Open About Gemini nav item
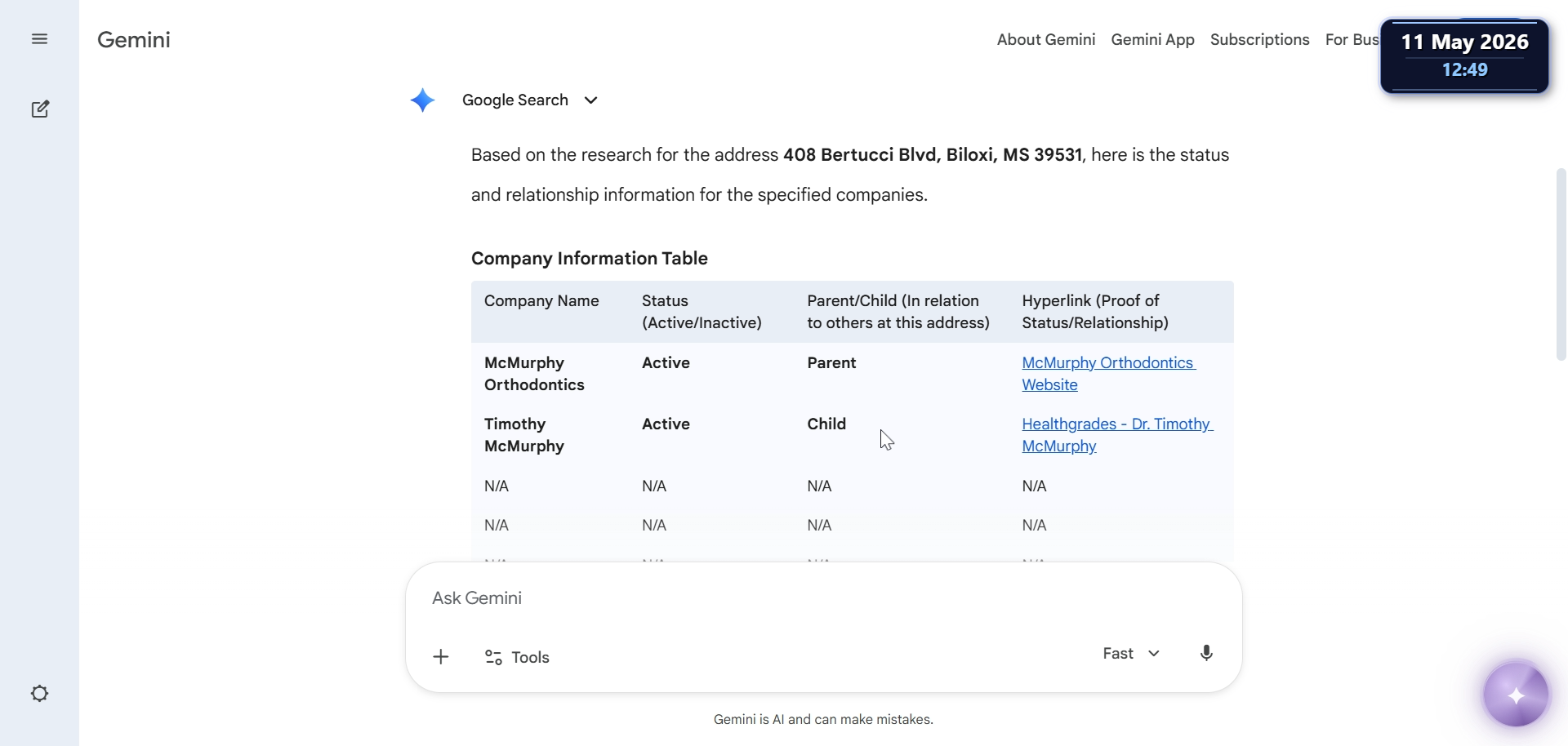This screenshot has height=746, width=1568. coord(1046,40)
